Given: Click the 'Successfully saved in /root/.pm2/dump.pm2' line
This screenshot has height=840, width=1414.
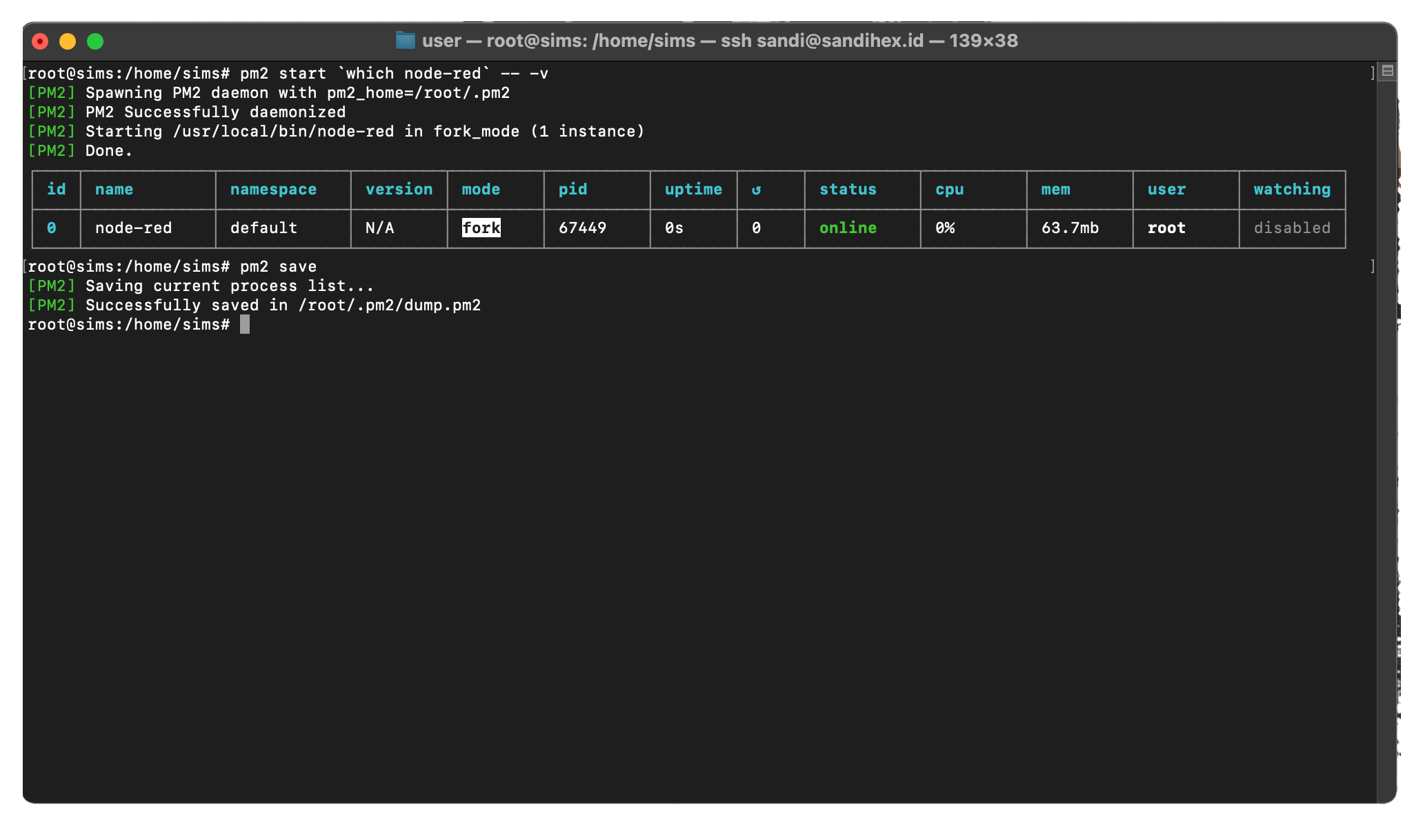Looking at the screenshot, I should point(254,305).
